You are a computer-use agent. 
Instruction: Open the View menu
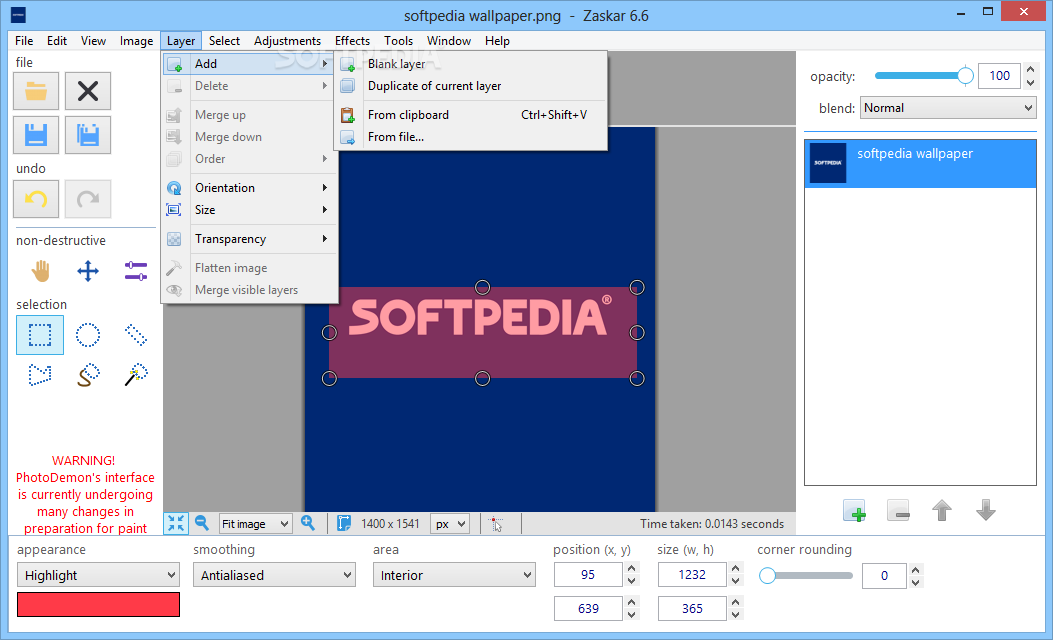click(x=93, y=41)
